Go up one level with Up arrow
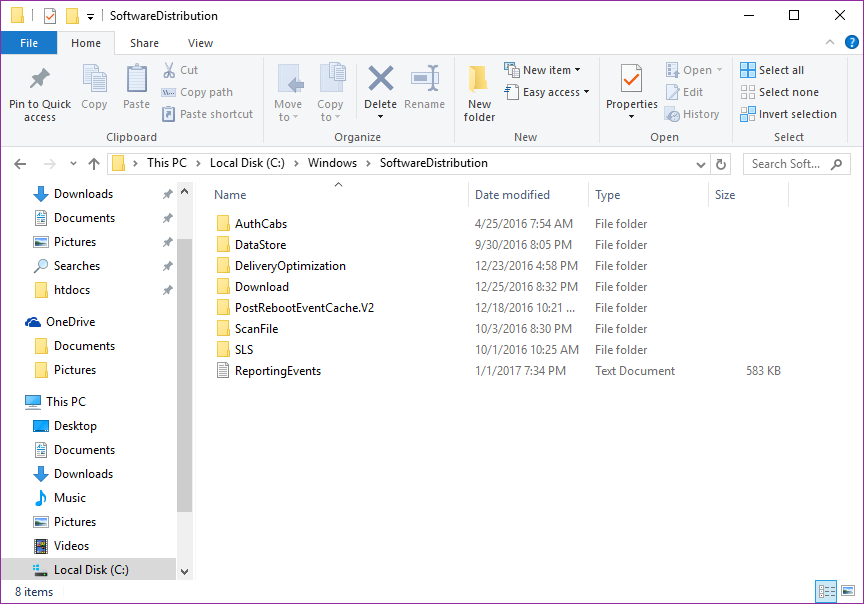The width and height of the screenshot is (864, 604). [94, 164]
